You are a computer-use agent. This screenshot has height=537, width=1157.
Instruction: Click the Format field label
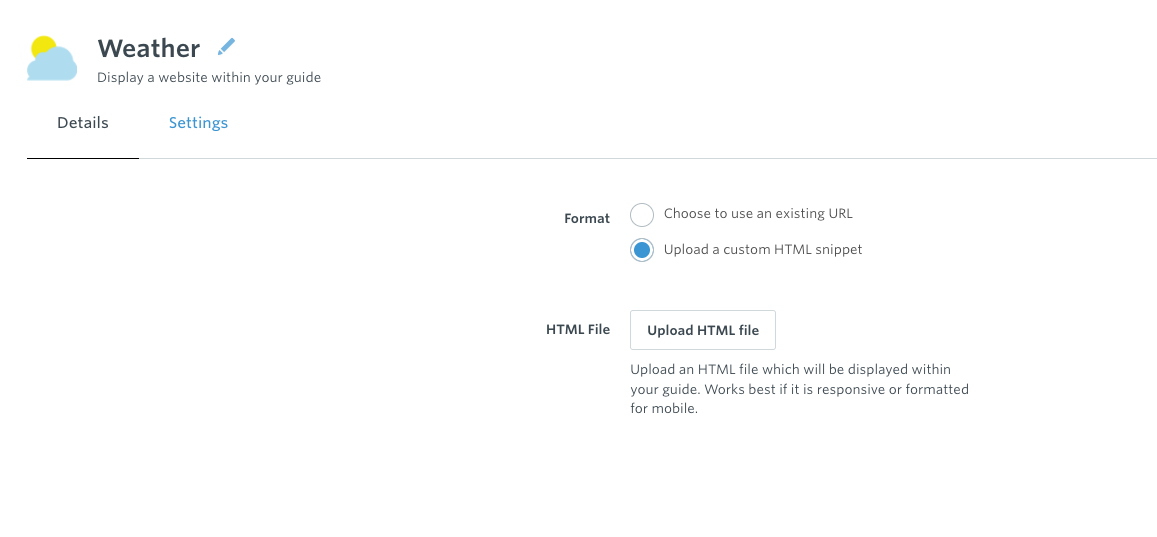(587, 218)
